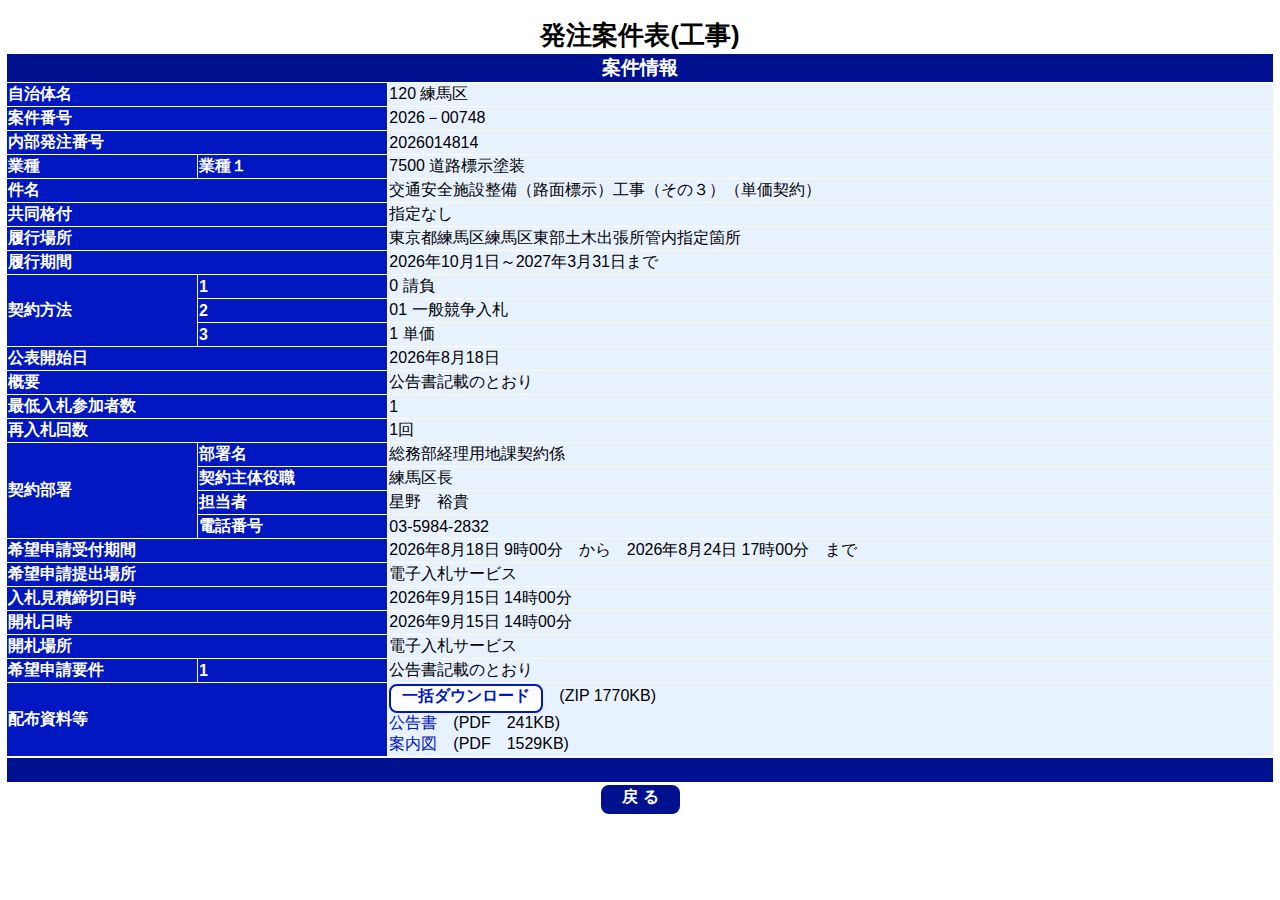Click the (PDF 241KB) size text

[x=507, y=722]
